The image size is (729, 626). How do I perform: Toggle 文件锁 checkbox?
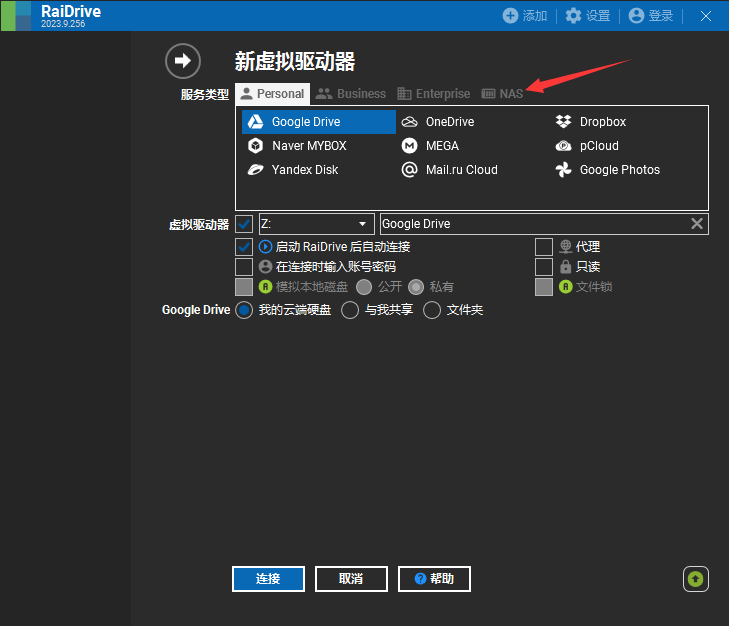coord(544,287)
